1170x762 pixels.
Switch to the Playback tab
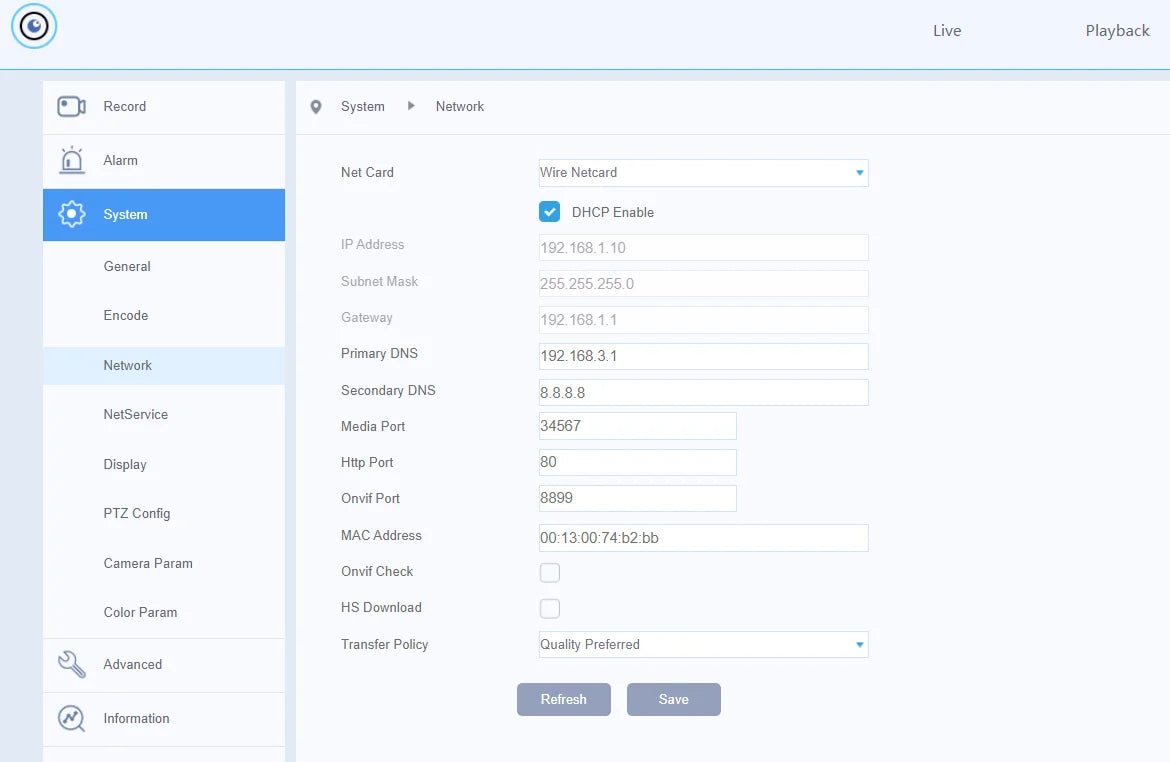coord(1117,31)
